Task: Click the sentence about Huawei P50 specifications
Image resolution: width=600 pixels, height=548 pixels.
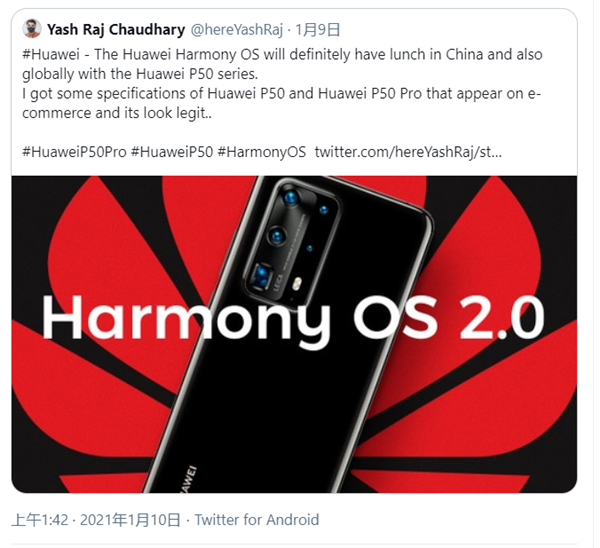Action: click(281, 103)
